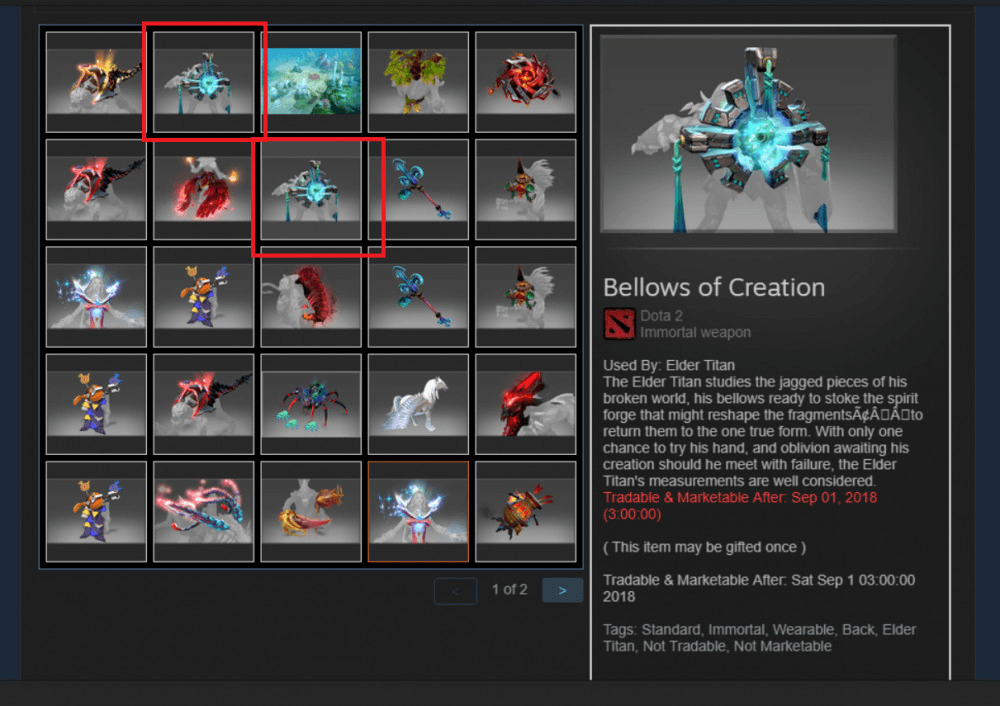The height and width of the screenshot is (706, 1000).
Task: Click the large Bellows of Creation preview image
Action: [x=748, y=133]
